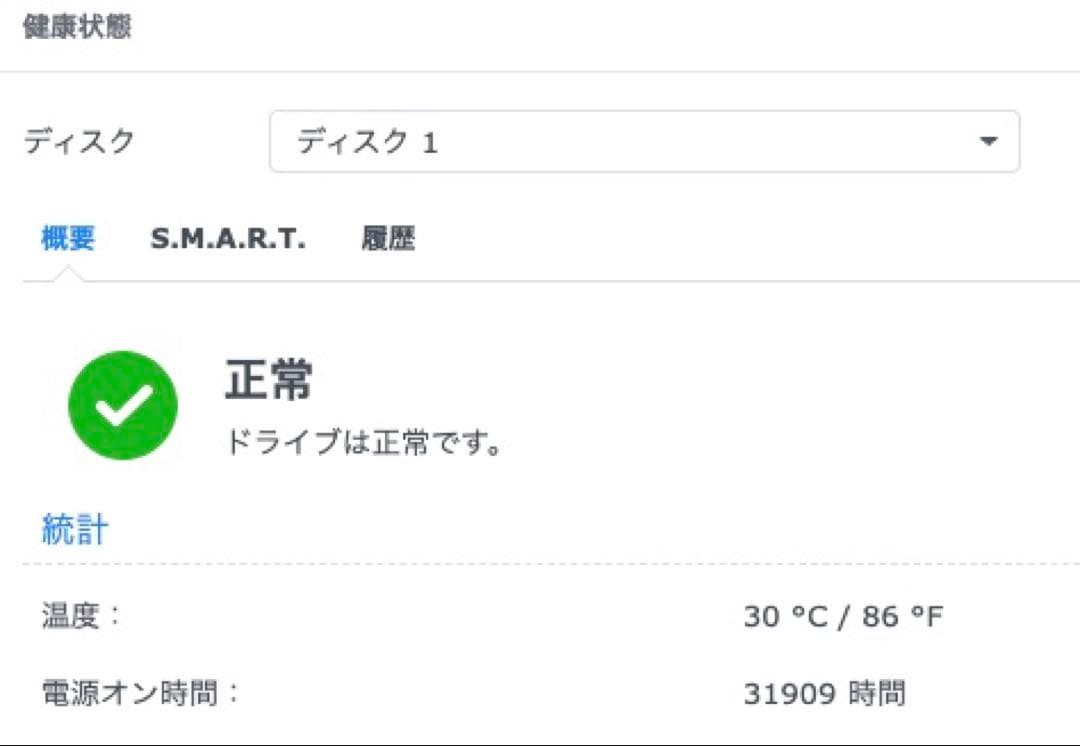Click the 健康状態 window title

[x=76, y=27]
